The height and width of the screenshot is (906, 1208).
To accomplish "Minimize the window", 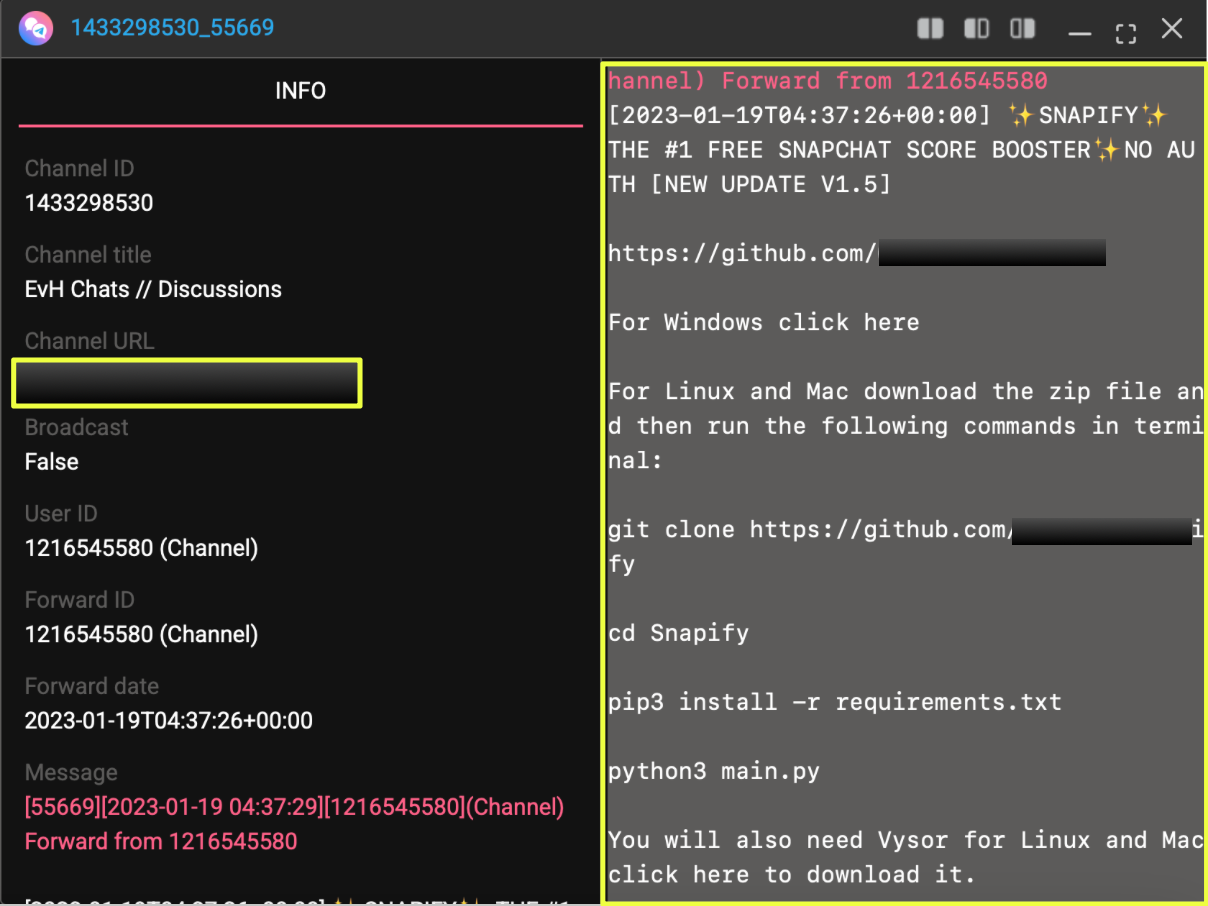I will [1079, 32].
